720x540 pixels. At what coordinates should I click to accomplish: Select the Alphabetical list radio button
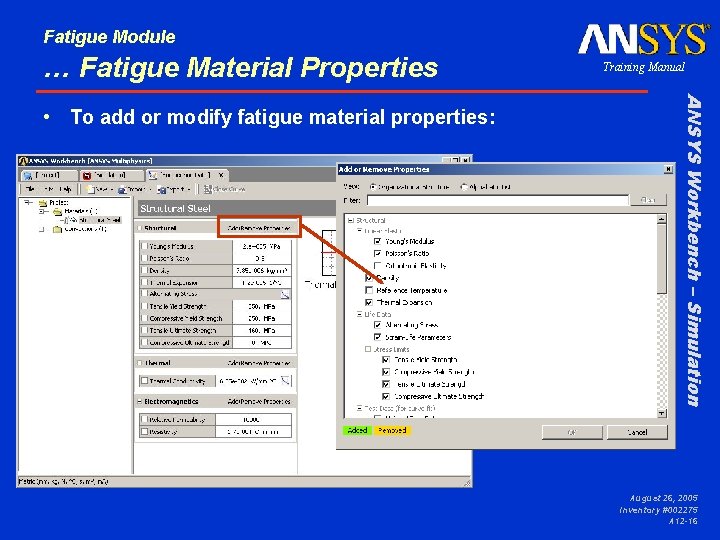(x=464, y=187)
